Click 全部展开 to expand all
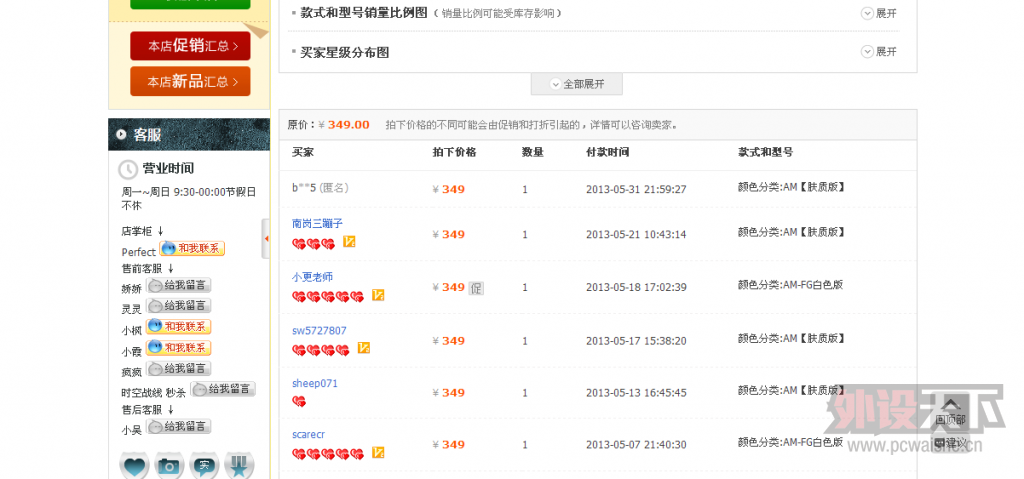 pyautogui.click(x=577, y=84)
